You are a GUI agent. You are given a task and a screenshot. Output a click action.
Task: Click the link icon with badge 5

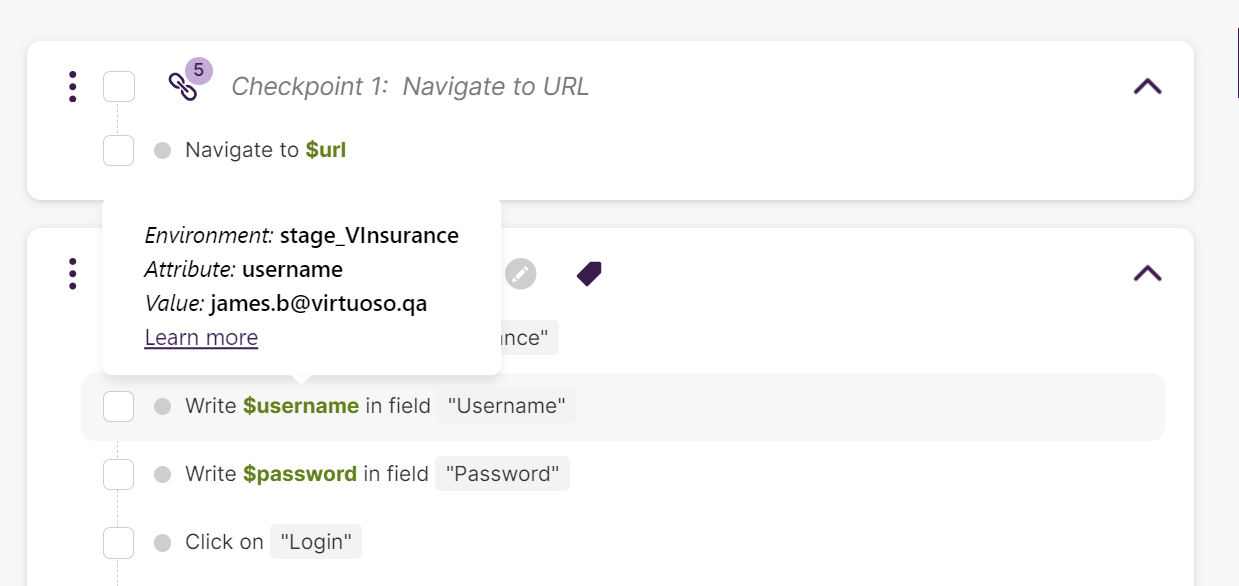point(184,86)
